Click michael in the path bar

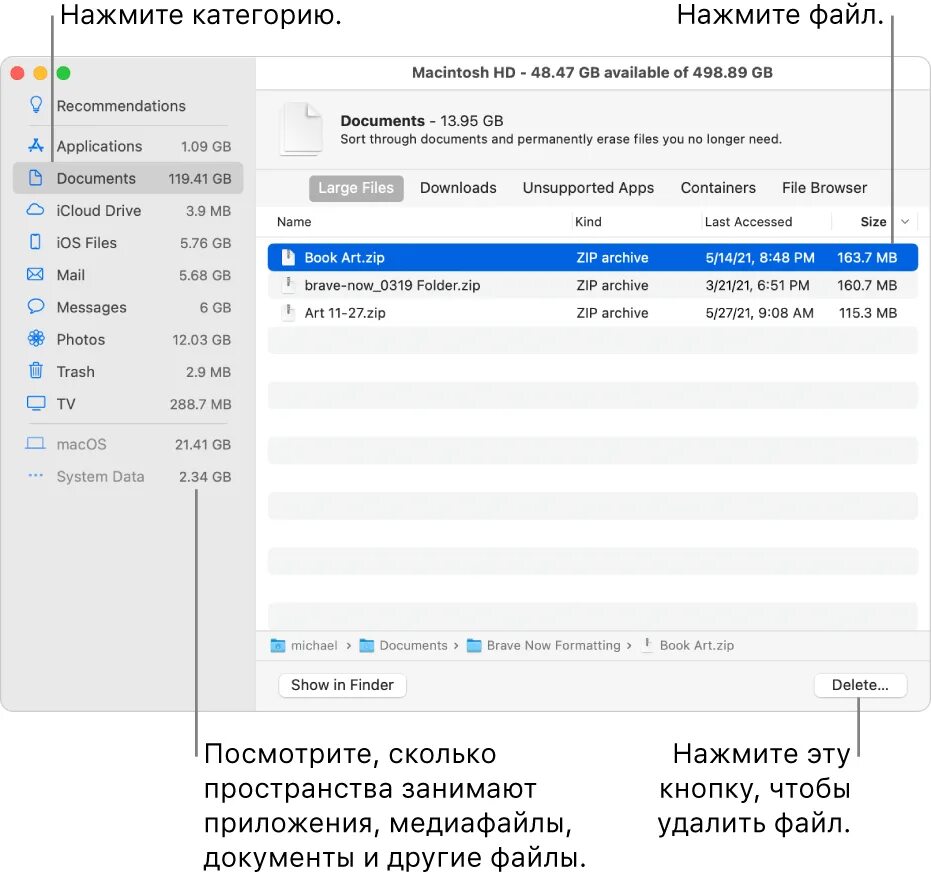coord(314,645)
